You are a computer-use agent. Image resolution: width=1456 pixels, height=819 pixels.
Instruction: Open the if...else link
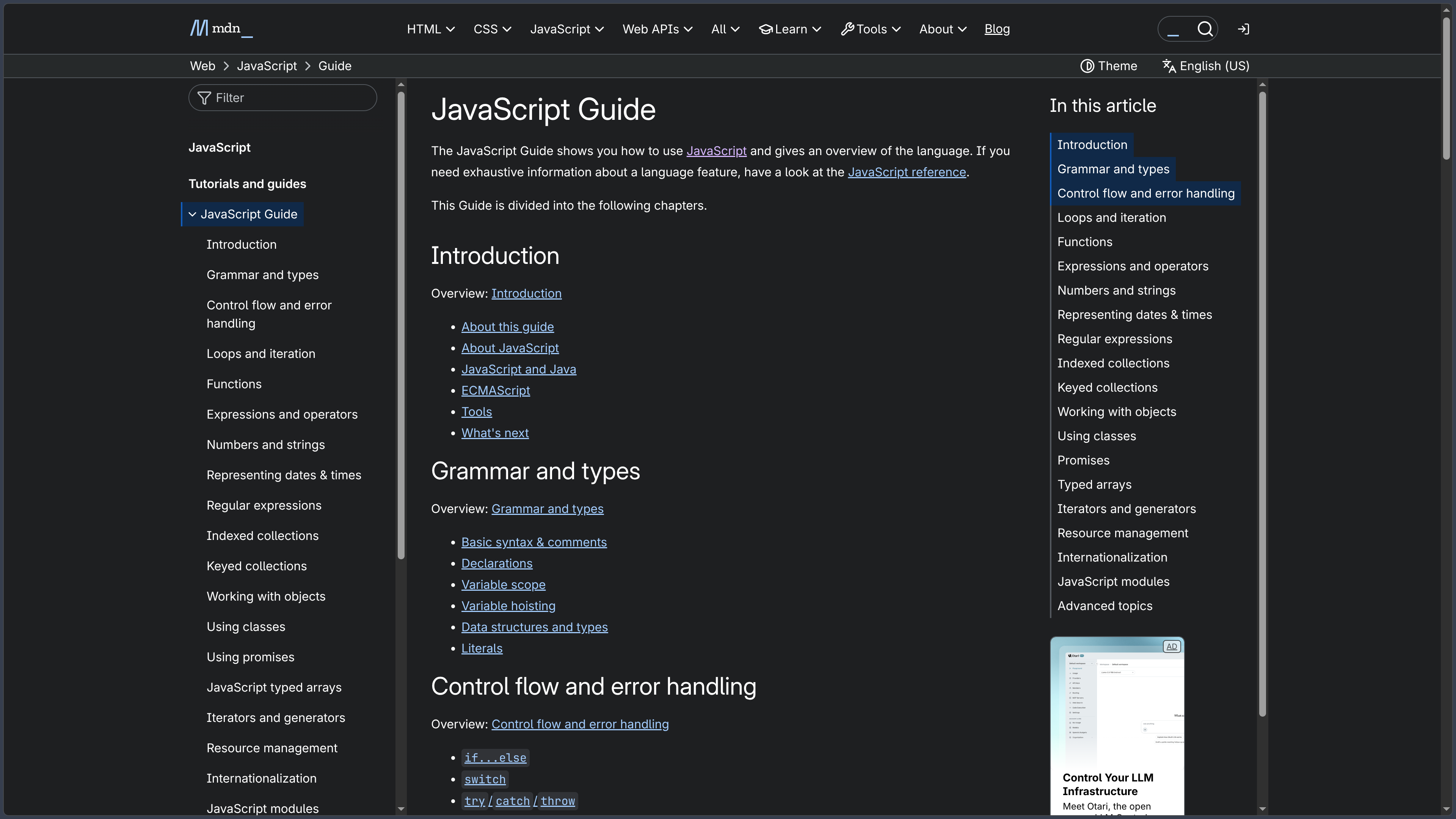(x=495, y=758)
